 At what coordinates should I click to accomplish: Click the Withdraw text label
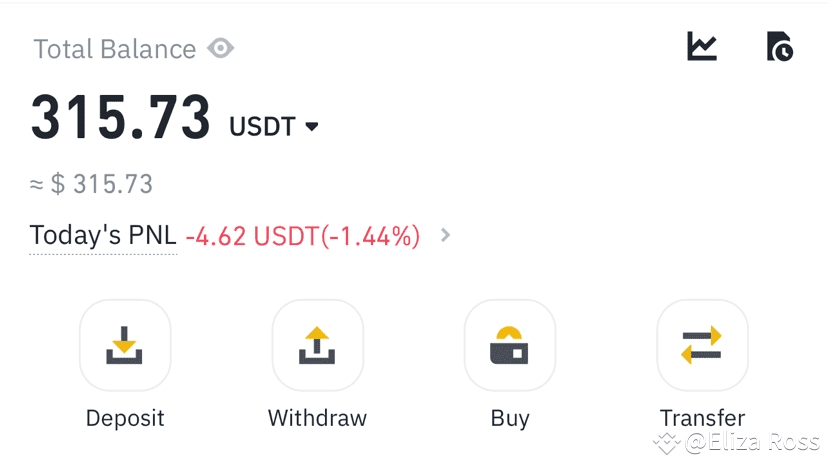pyautogui.click(x=317, y=418)
